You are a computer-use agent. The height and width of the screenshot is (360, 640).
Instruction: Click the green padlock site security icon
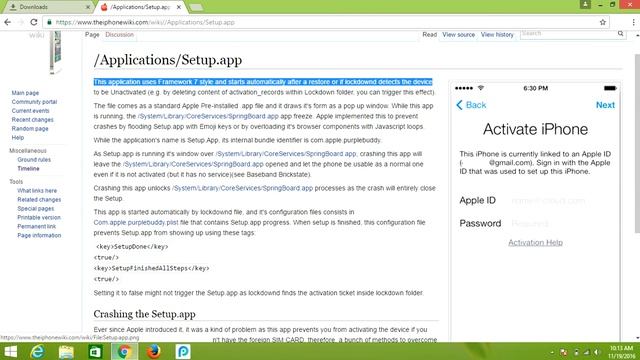pos(49,22)
